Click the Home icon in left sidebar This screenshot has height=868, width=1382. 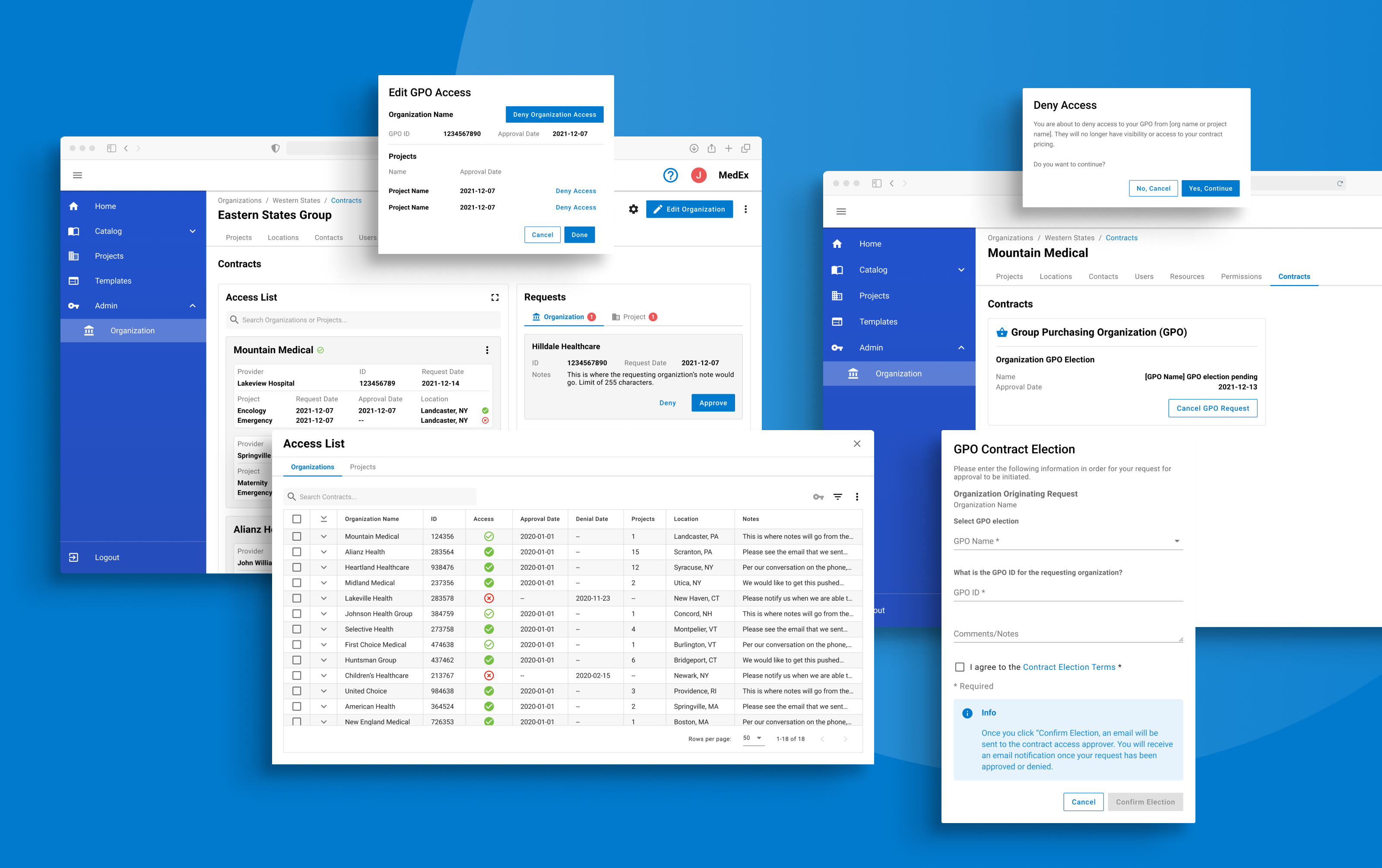pyautogui.click(x=73, y=206)
